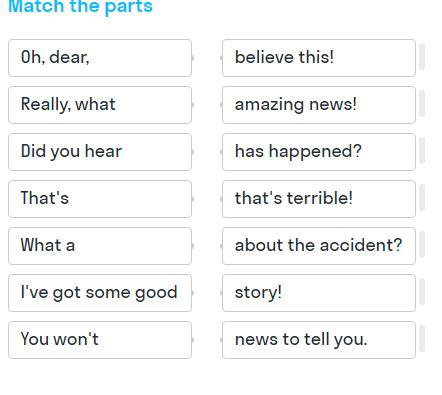
Task: Pick the "What a" card
Action: click(100, 246)
